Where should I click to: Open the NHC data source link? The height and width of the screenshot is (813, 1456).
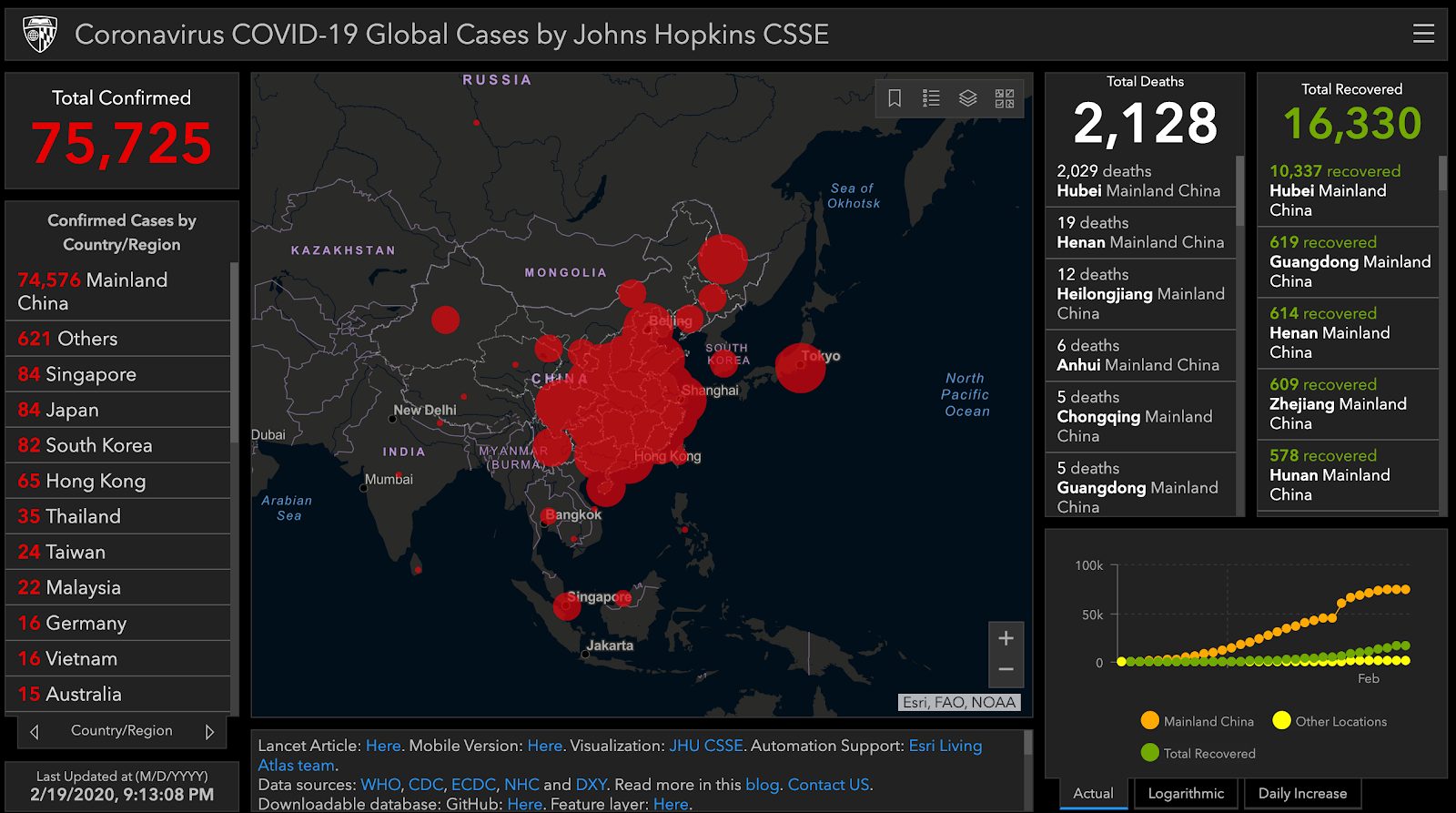[521, 785]
